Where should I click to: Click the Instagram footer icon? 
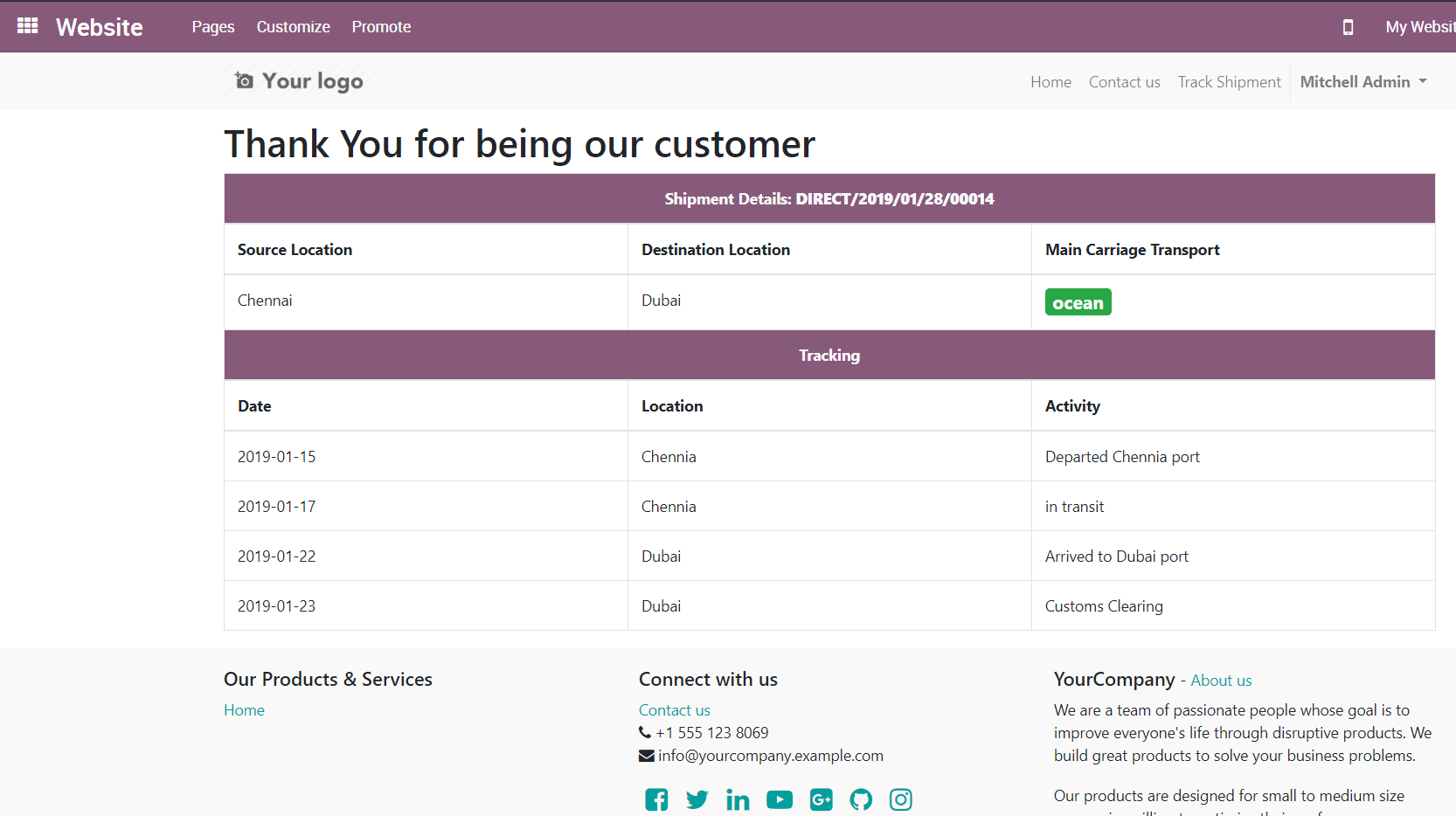901,799
